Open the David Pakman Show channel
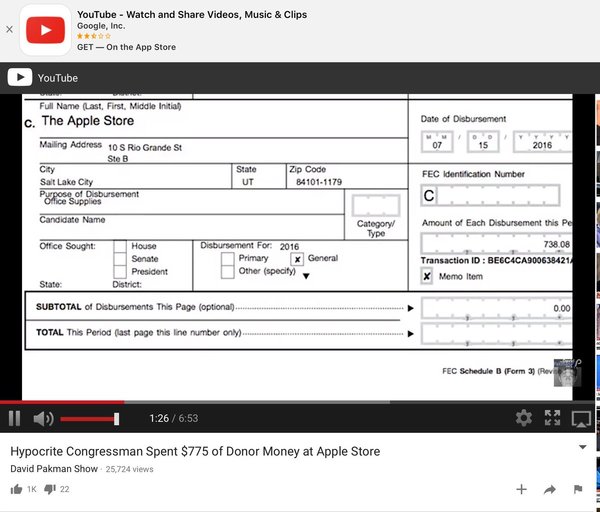Image resolution: width=600 pixels, height=512 pixels. coord(54,469)
